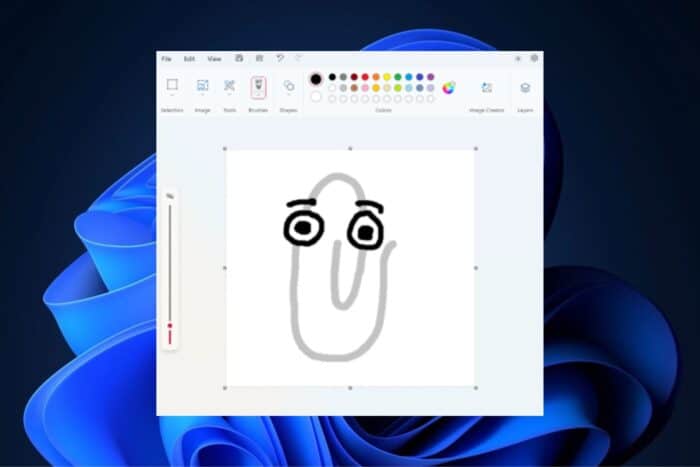700x467 pixels.
Task: Open the File menu
Action: point(167,59)
